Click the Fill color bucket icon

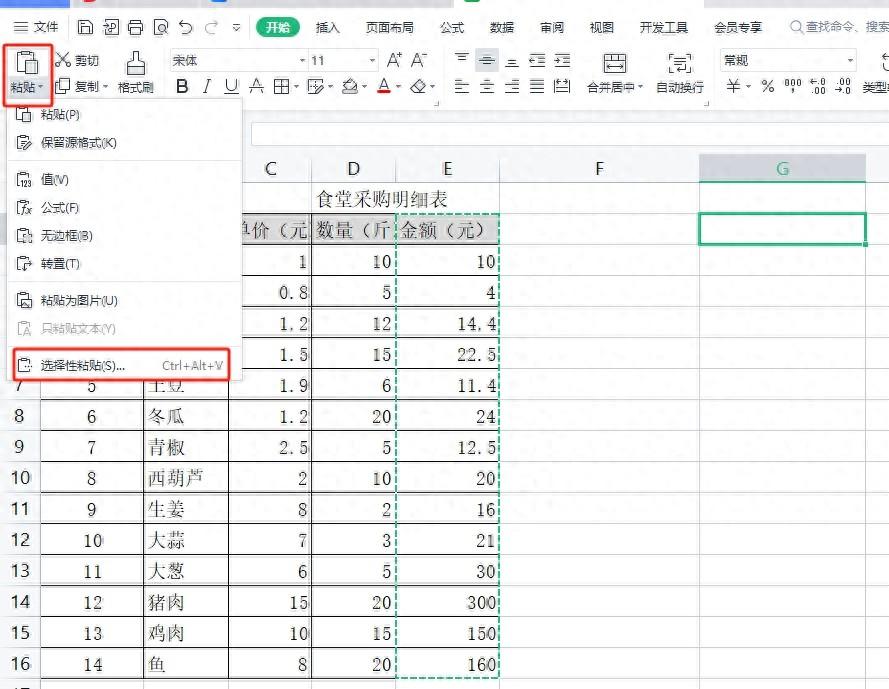[350, 86]
